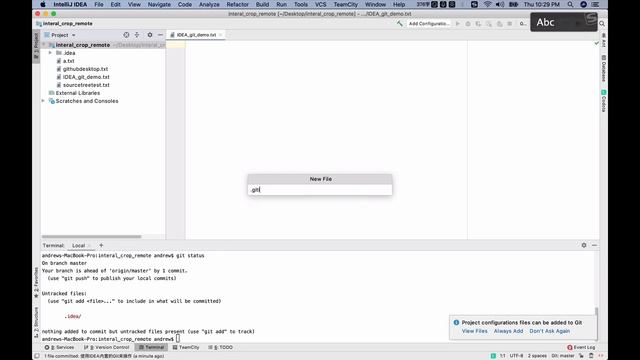Click the volume icon in menu bar

tap(500, 4)
